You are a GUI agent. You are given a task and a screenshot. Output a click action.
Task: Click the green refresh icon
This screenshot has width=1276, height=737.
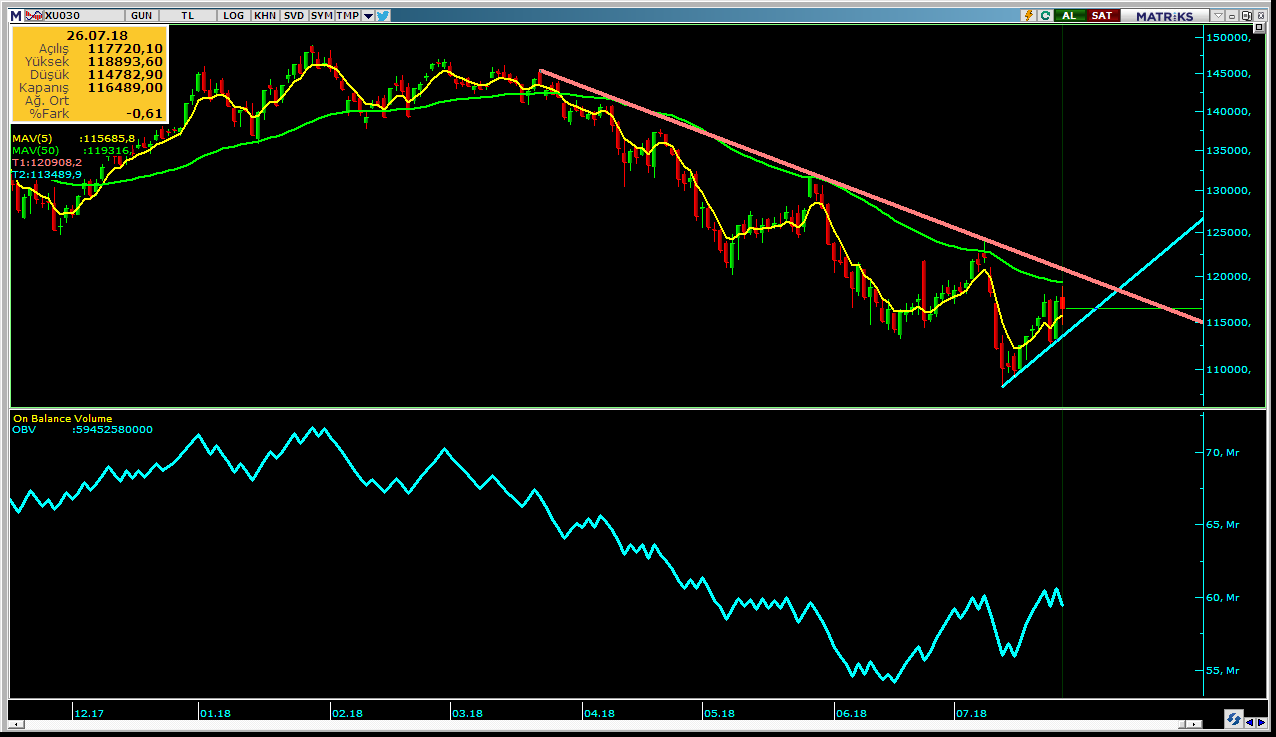(x=1045, y=15)
